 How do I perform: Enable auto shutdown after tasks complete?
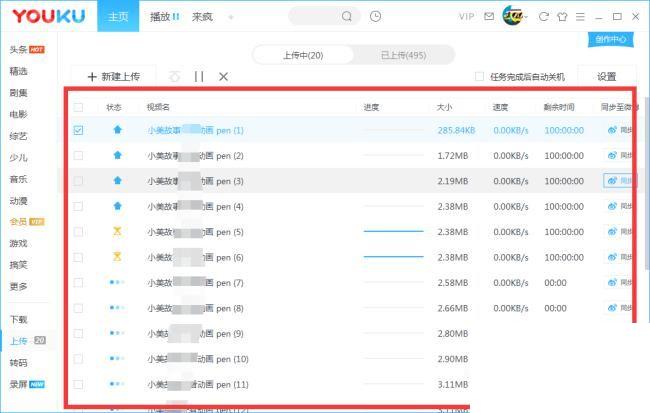[479, 76]
